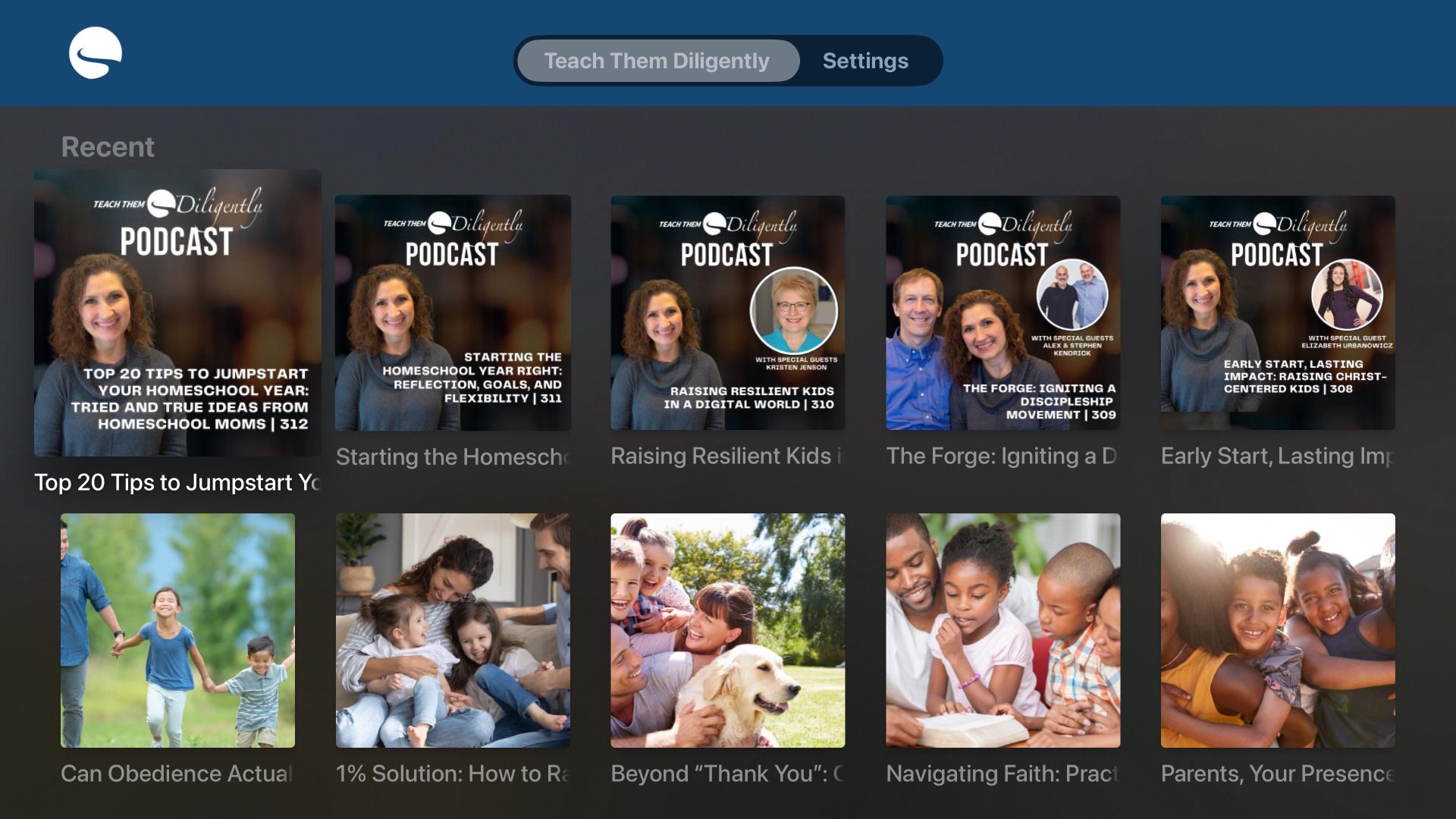Open the Parents, Your Presence episode image
This screenshot has height=819, width=1456.
click(1278, 630)
